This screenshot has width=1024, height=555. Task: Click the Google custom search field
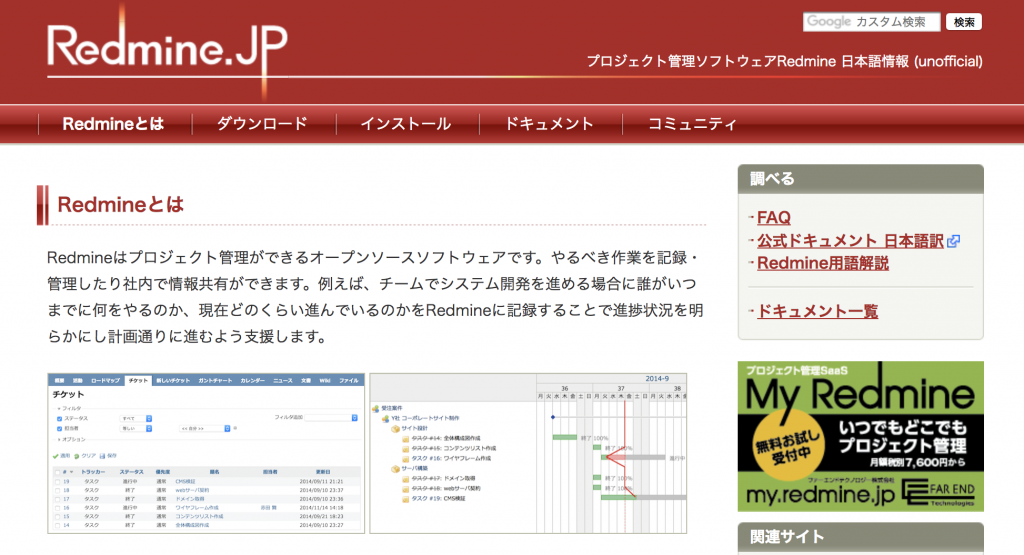[x=871, y=22]
